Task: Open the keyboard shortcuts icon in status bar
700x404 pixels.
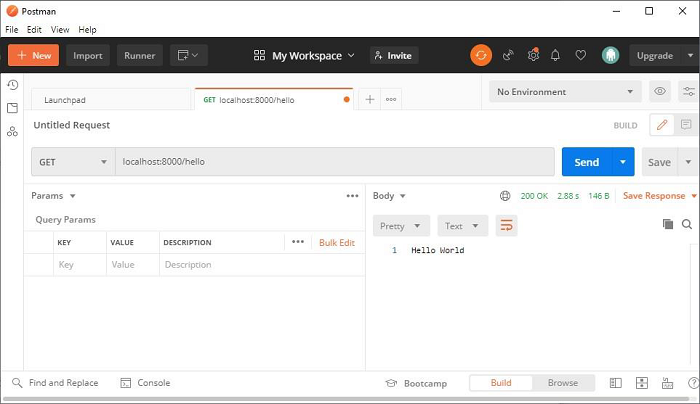Action: click(667, 383)
